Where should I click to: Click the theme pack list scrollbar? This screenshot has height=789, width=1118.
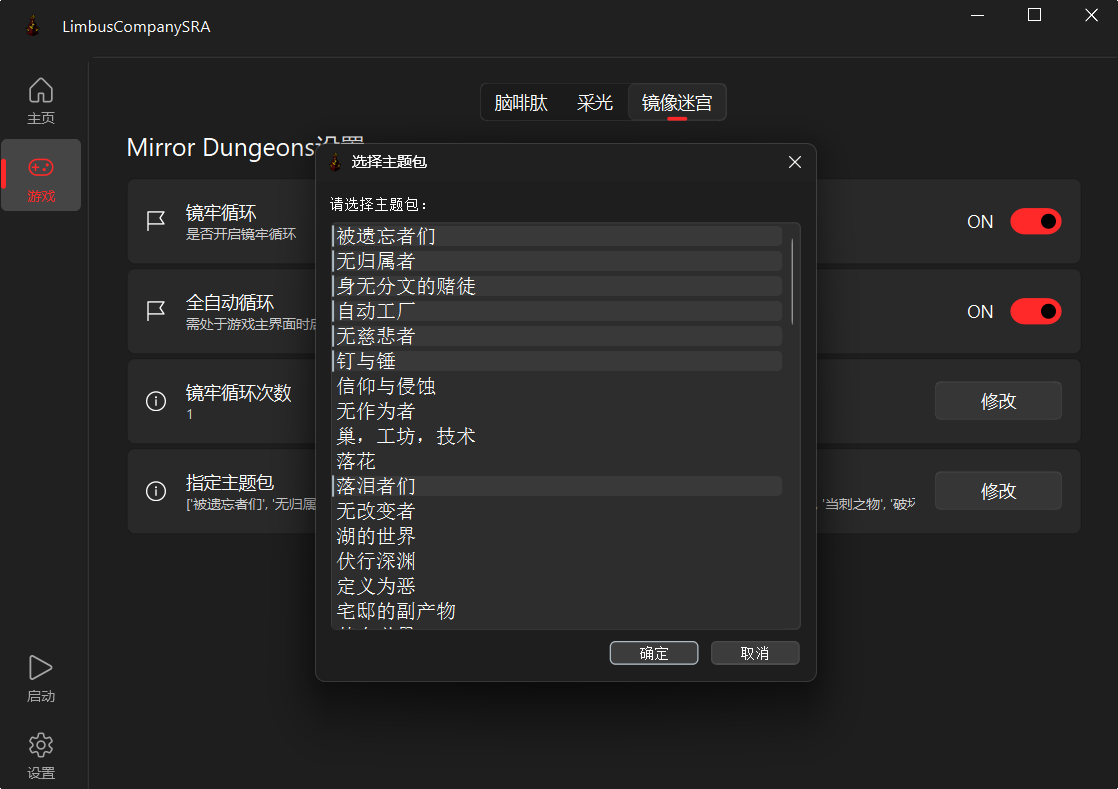(793, 281)
